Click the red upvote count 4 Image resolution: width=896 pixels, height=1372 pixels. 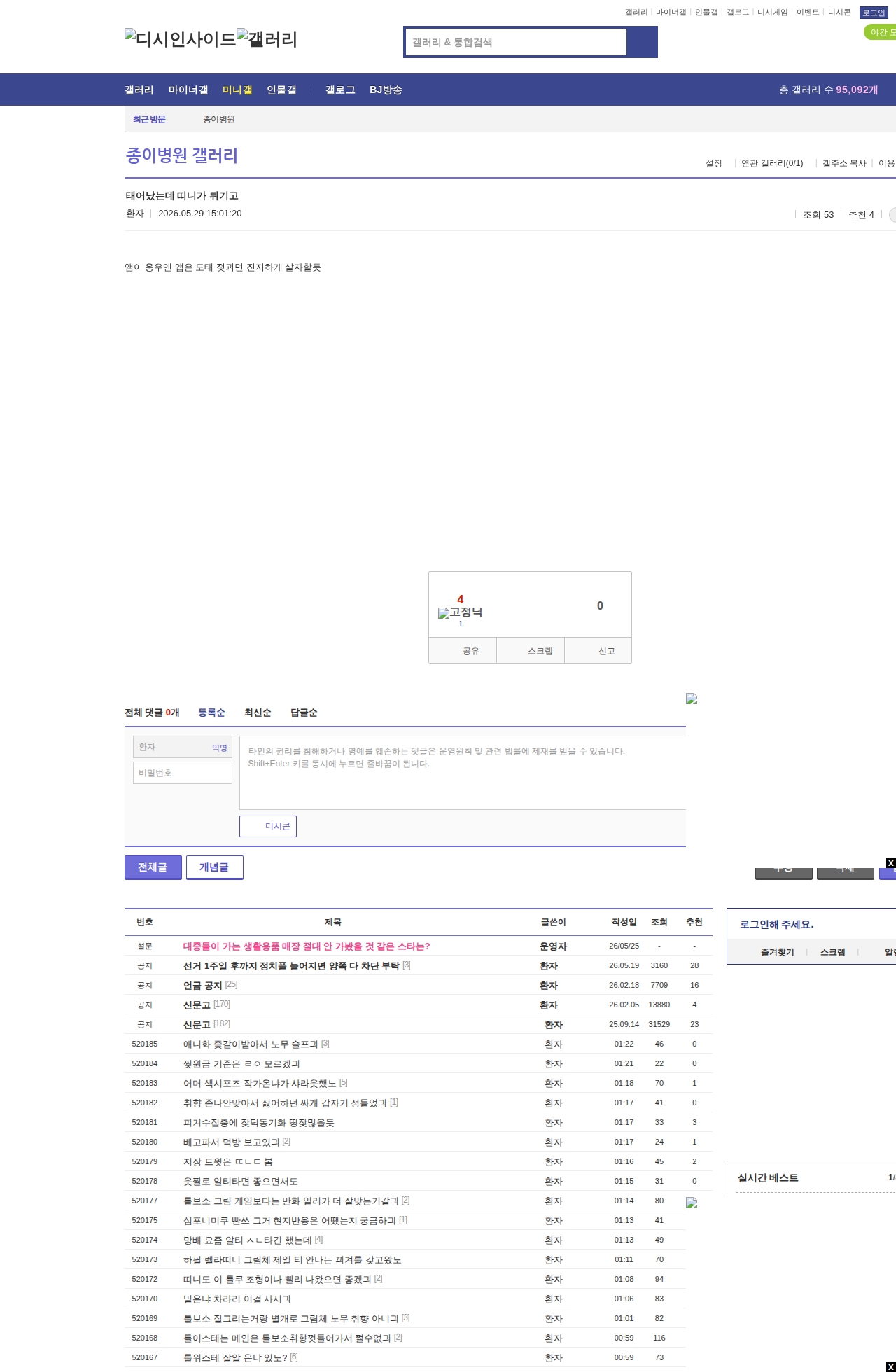click(x=460, y=599)
